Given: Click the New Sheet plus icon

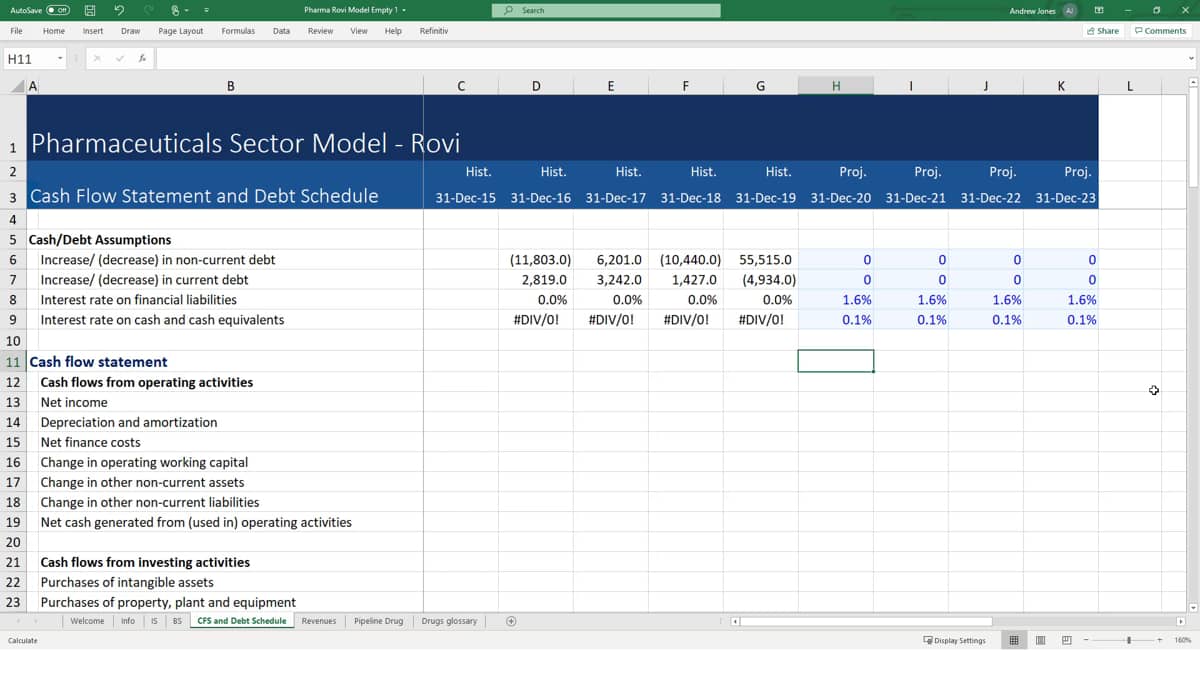Looking at the screenshot, I should pos(511,621).
